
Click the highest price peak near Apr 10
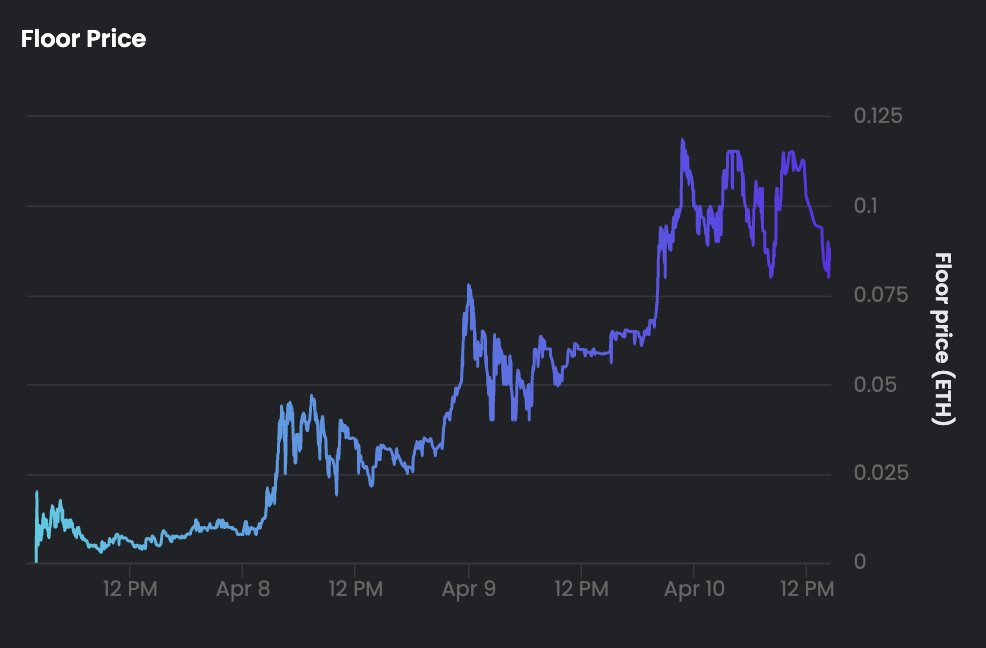(683, 140)
